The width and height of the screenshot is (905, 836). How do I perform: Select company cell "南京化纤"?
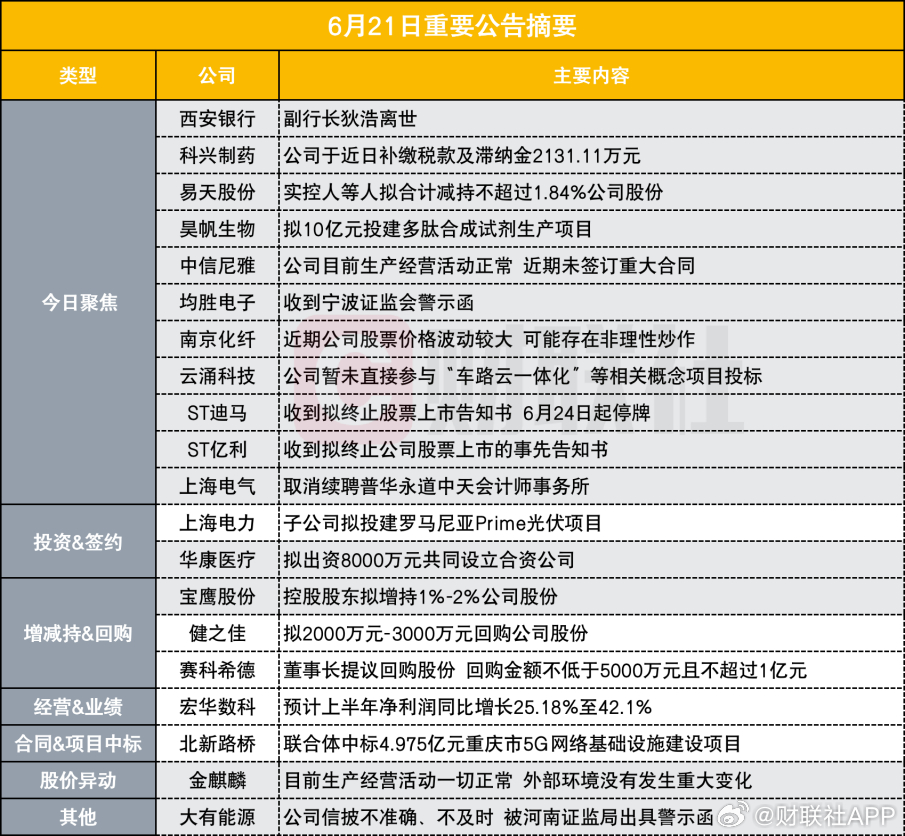tap(218, 339)
